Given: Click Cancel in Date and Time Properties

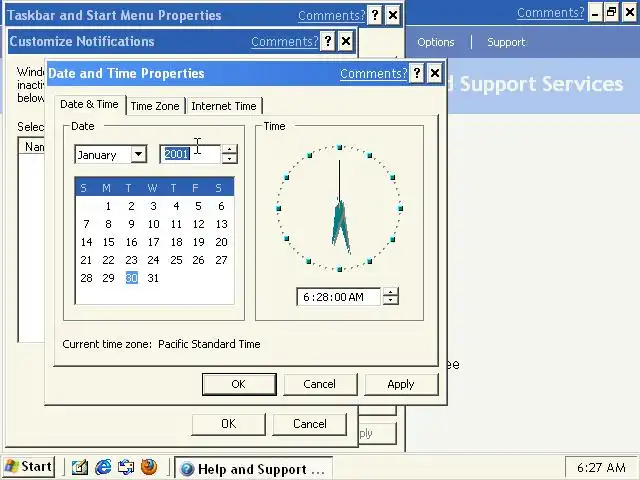Looking at the screenshot, I should click(320, 384).
